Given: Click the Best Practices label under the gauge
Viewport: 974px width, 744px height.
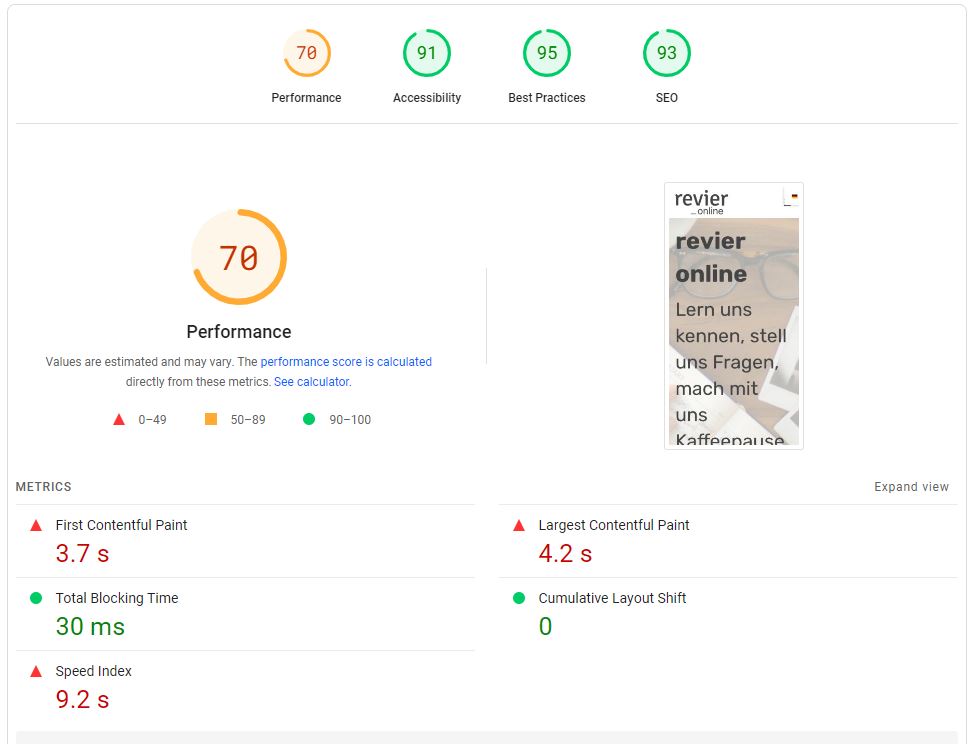Looking at the screenshot, I should [547, 98].
